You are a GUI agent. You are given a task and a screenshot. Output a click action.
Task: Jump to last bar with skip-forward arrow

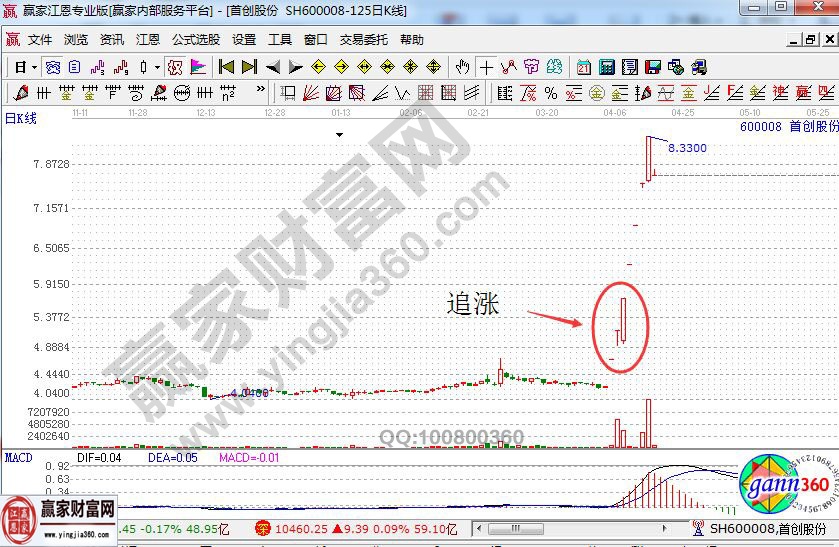coord(250,67)
